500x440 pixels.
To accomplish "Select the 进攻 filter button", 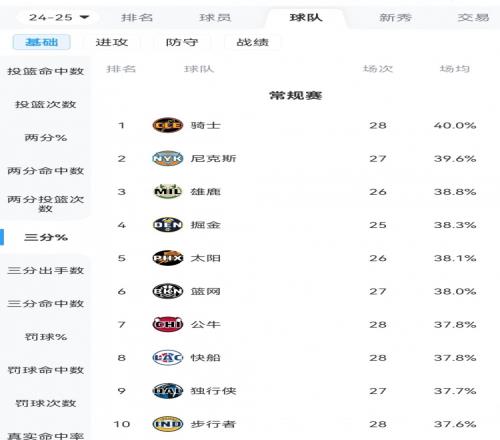I will point(112,42).
